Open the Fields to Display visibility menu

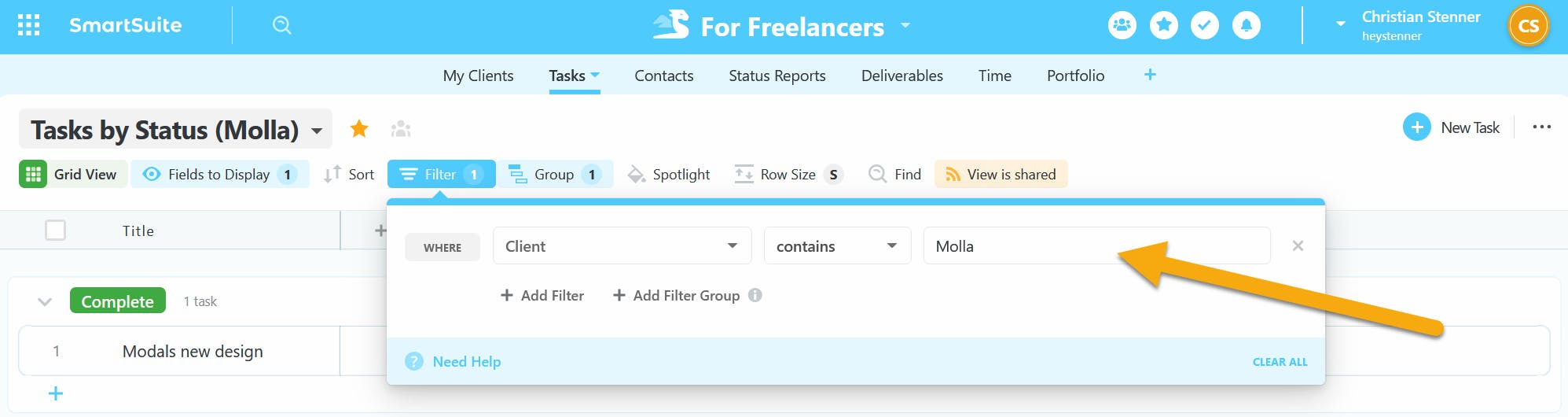[219, 174]
